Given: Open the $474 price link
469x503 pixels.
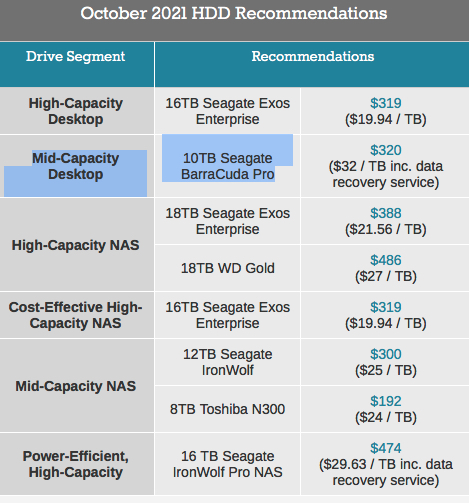Looking at the screenshot, I should click(386, 448).
